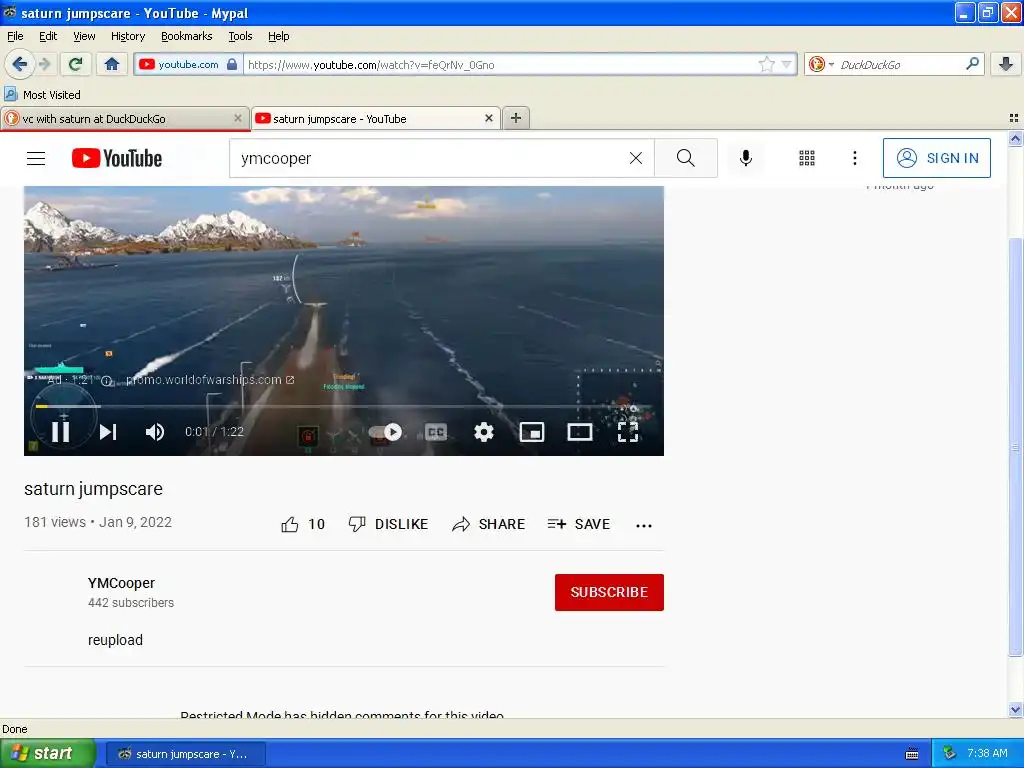
Task: Click the ad info icon
Action: [x=106, y=381]
